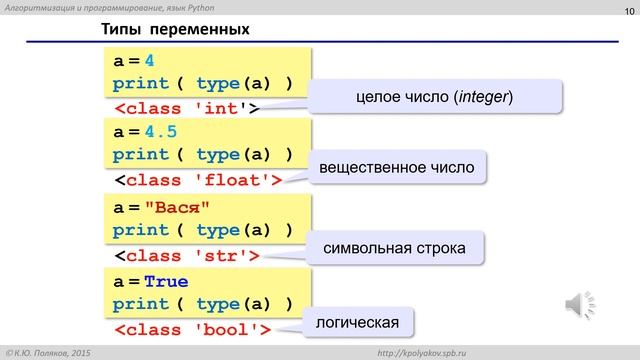This screenshot has height=360, width=640.
Task: Click the callout 'символьная строка'
Action: click(394, 248)
